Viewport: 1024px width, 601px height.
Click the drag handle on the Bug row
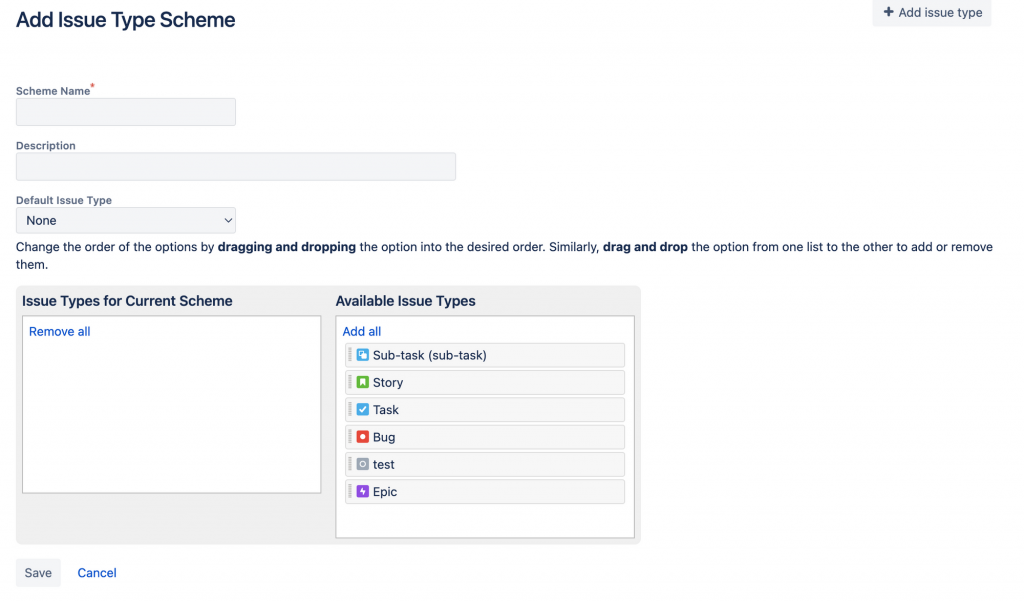[350, 437]
